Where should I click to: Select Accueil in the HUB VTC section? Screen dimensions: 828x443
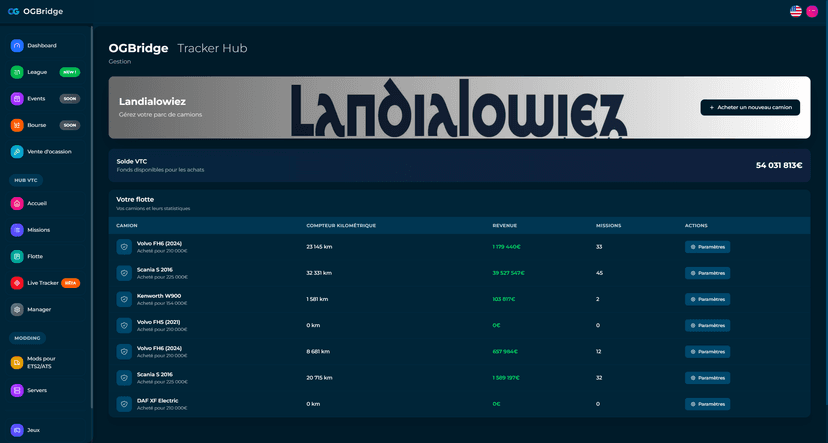(x=37, y=203)
